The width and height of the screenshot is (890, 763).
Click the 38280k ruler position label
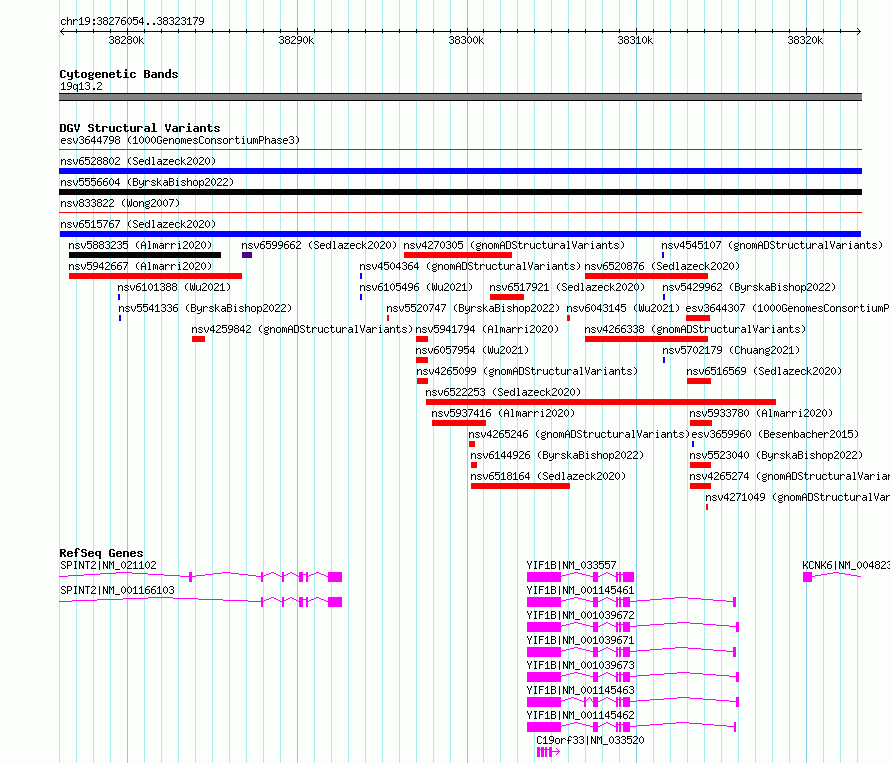(126, 40)
